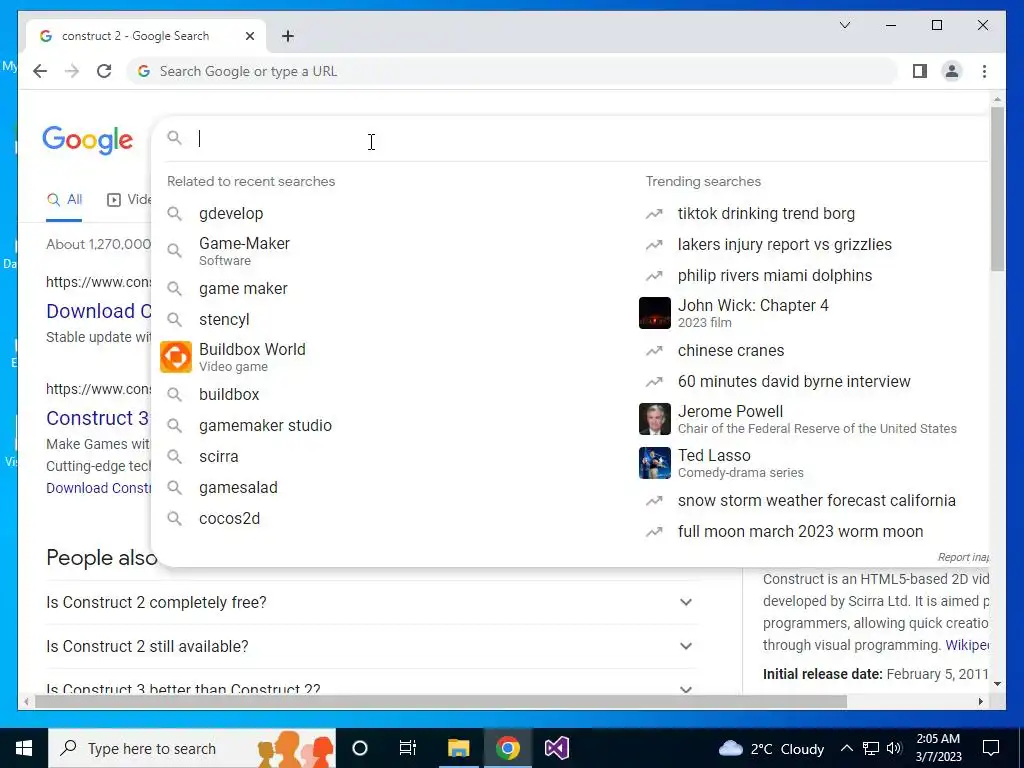Click the horizontal page scrollbar thumb
The height and width of the screenshot is (768, 1024).
coord(441,702)
